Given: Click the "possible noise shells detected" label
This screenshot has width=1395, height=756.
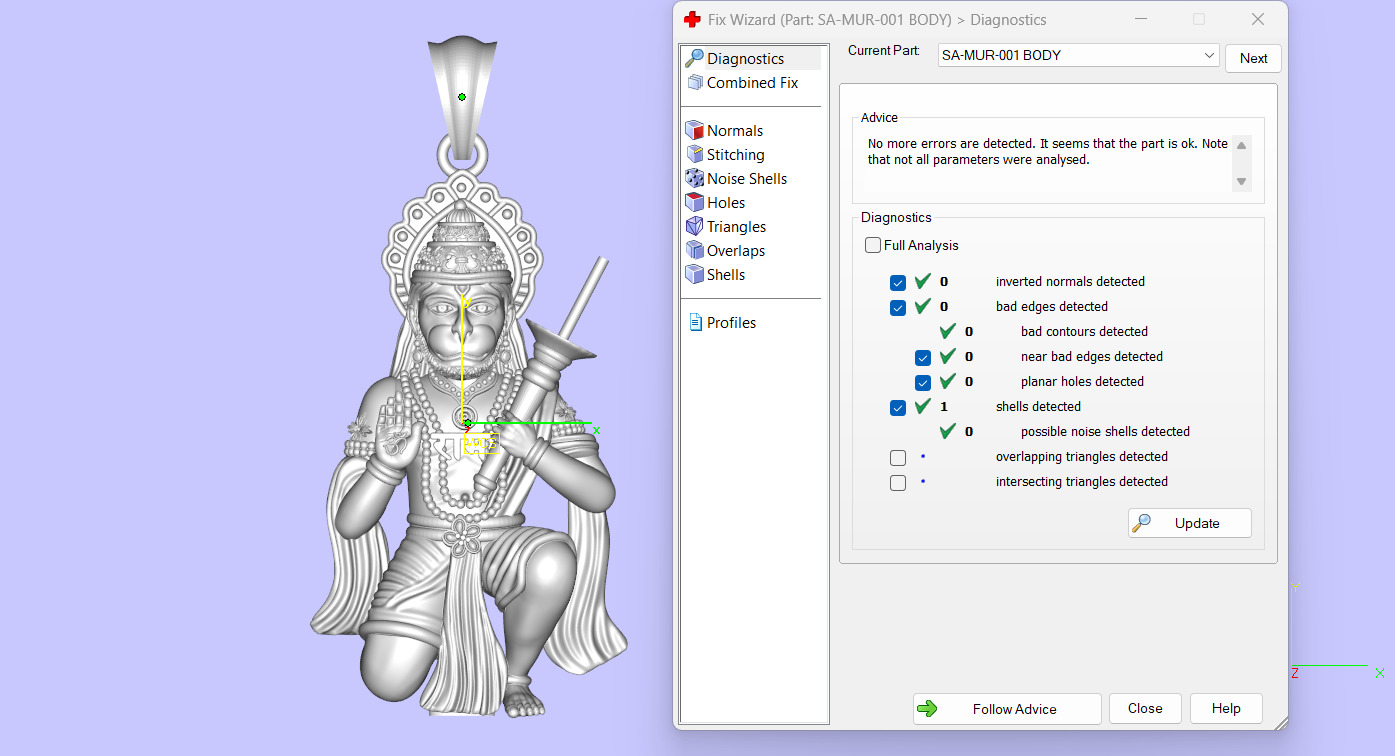Looking at the screenshot, I should click(1105, 432).
